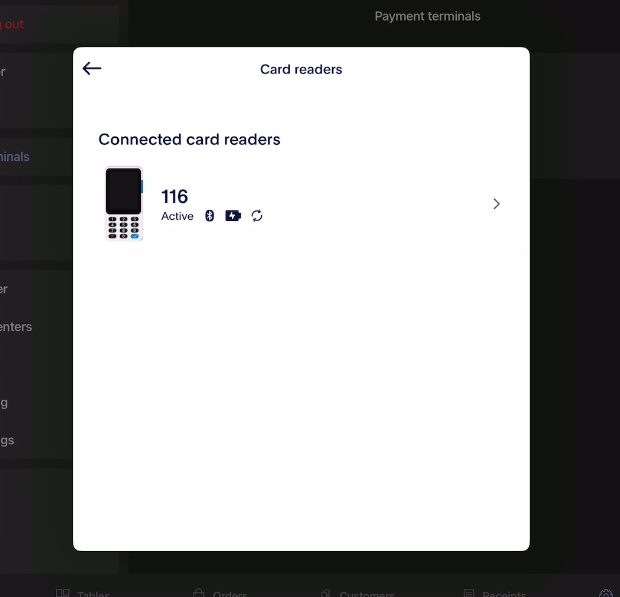The image size is (620, 597).
Task: Click the battery charging icon for reader 116
Action: coord(233,216)
